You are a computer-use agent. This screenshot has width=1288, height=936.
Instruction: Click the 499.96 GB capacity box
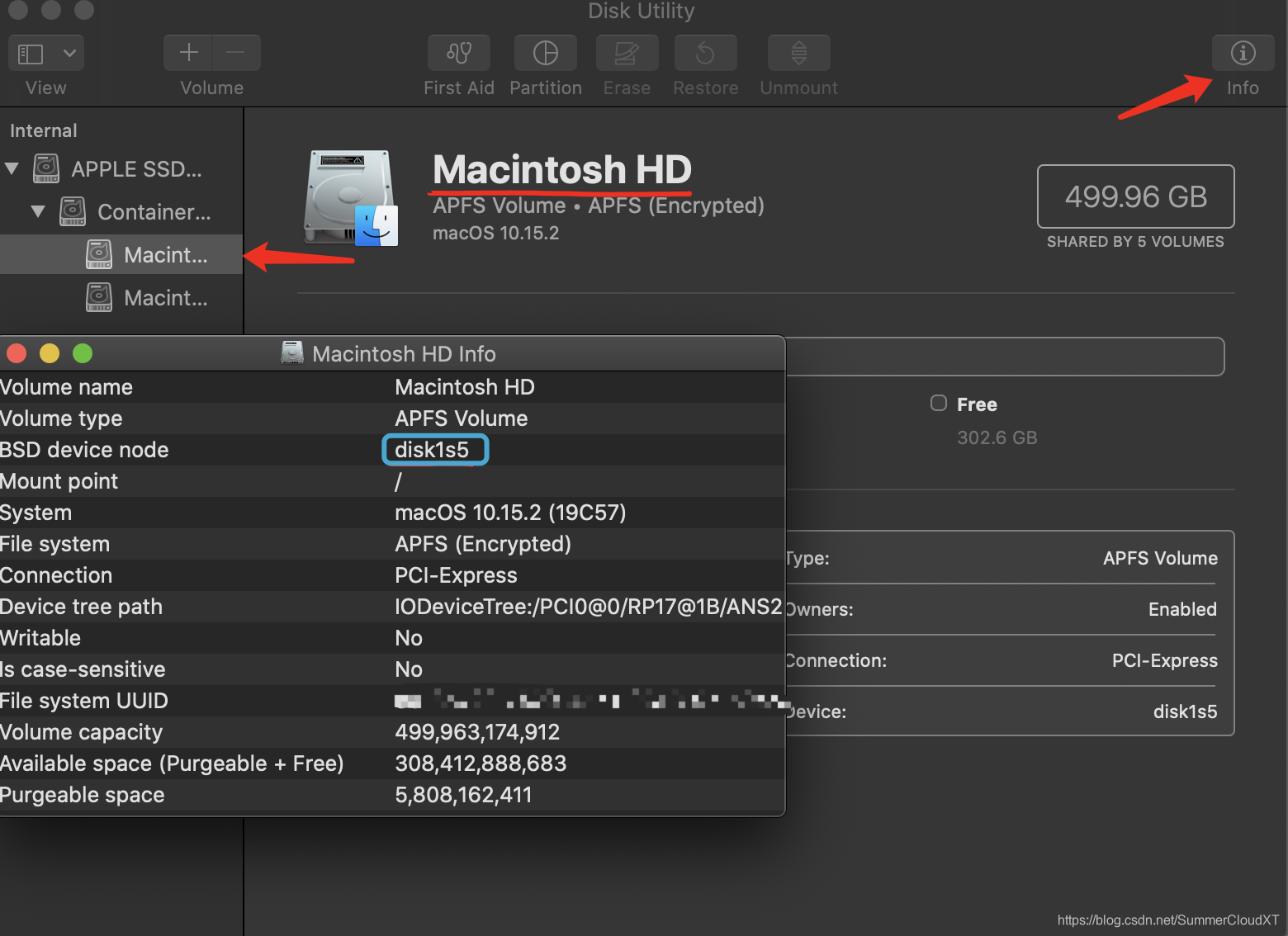tap(1135, 196)
